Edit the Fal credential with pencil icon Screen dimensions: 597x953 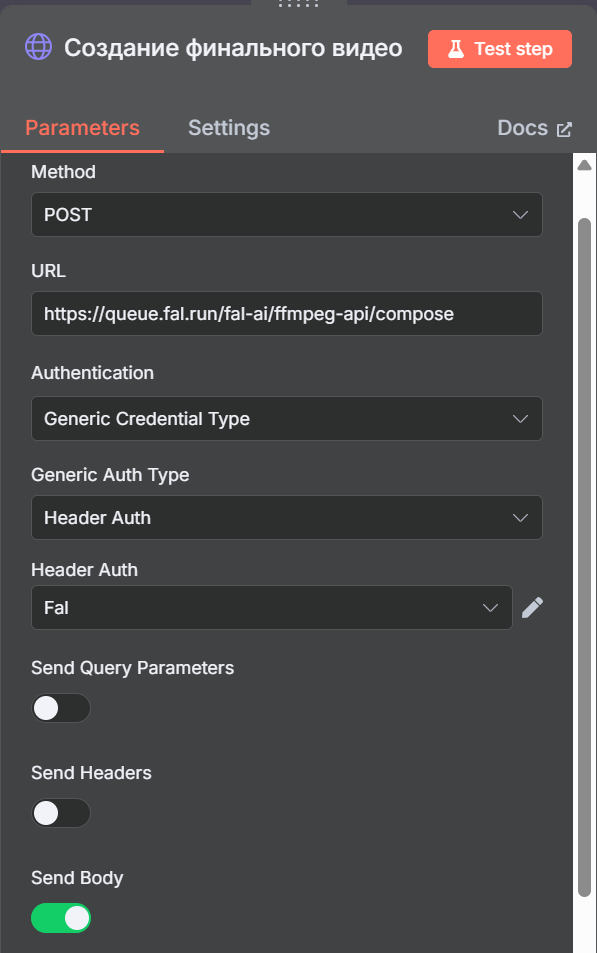coord(533,608)
